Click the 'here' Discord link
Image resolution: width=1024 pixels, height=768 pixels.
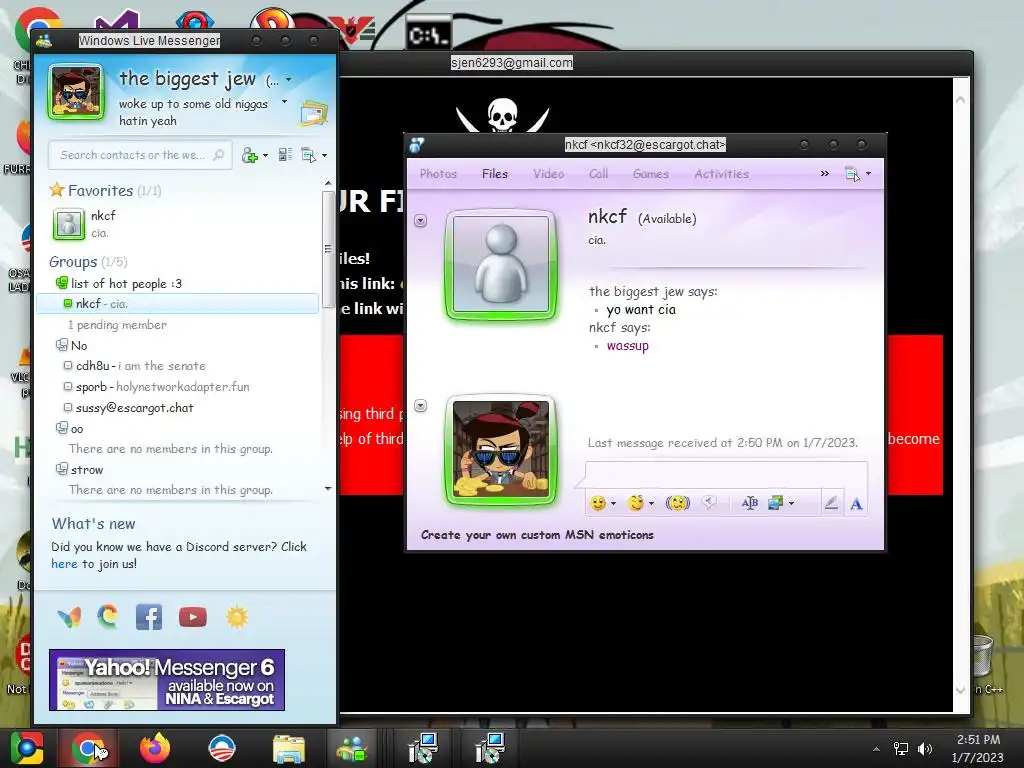pyautogui.click(x=64, y=564)
